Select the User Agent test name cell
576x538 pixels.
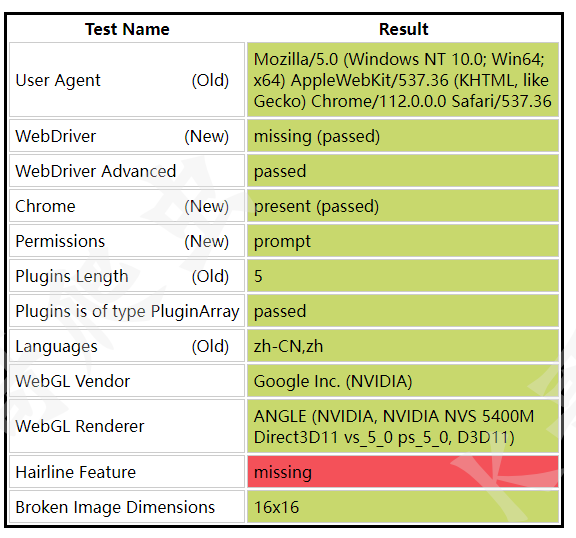click(127, 80)
